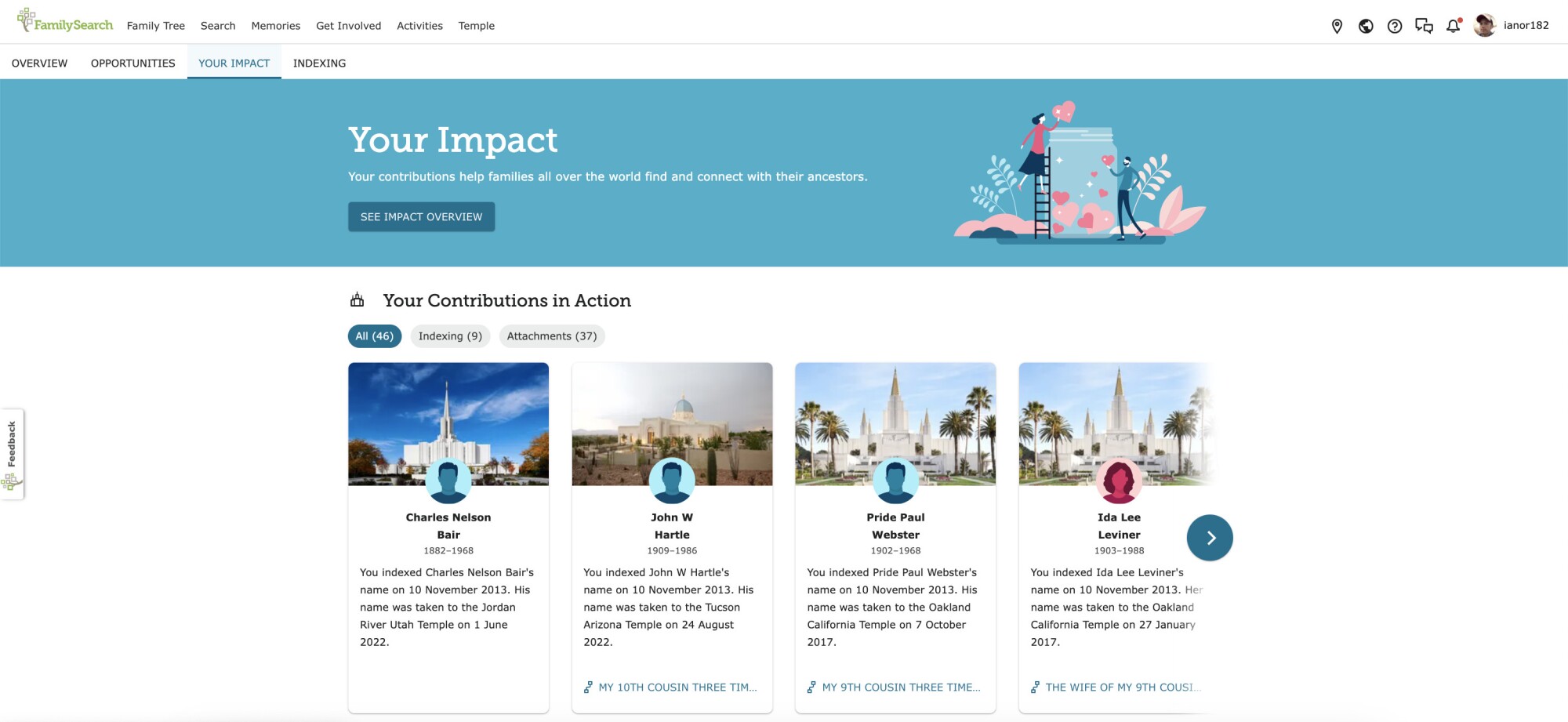Select the Indexing (9) filter pill
1568x722 pixels.
click(450, 336)
